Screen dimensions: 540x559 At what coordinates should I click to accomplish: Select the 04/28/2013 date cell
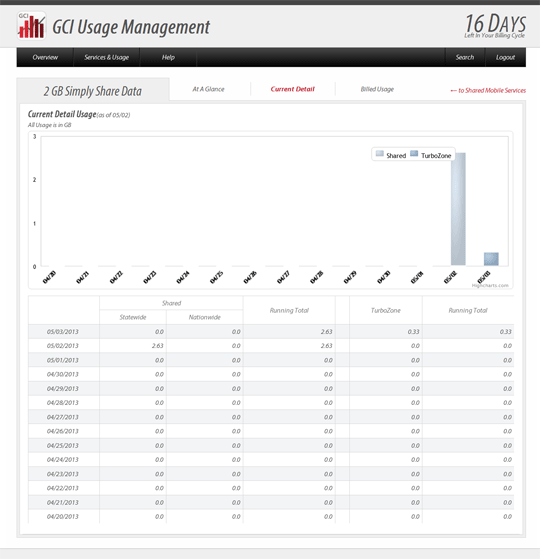tap(63, 403)
